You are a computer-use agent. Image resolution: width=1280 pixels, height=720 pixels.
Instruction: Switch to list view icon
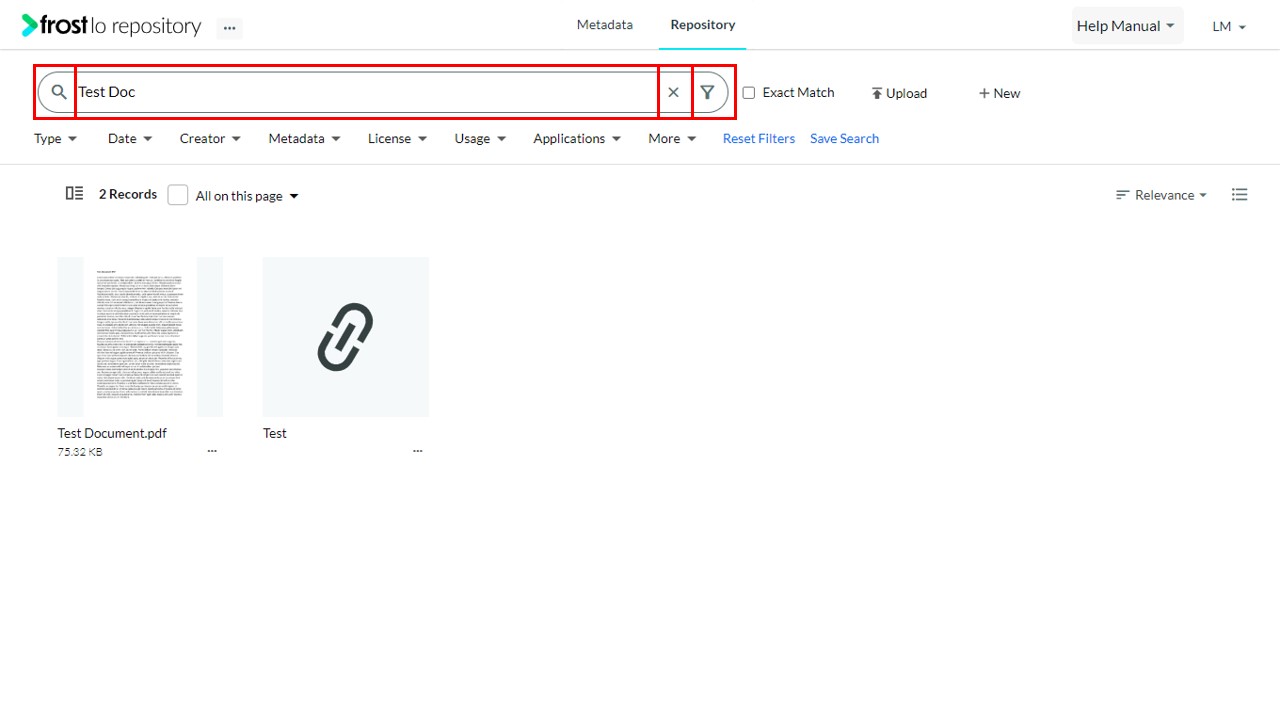[x=1240, y=195]
